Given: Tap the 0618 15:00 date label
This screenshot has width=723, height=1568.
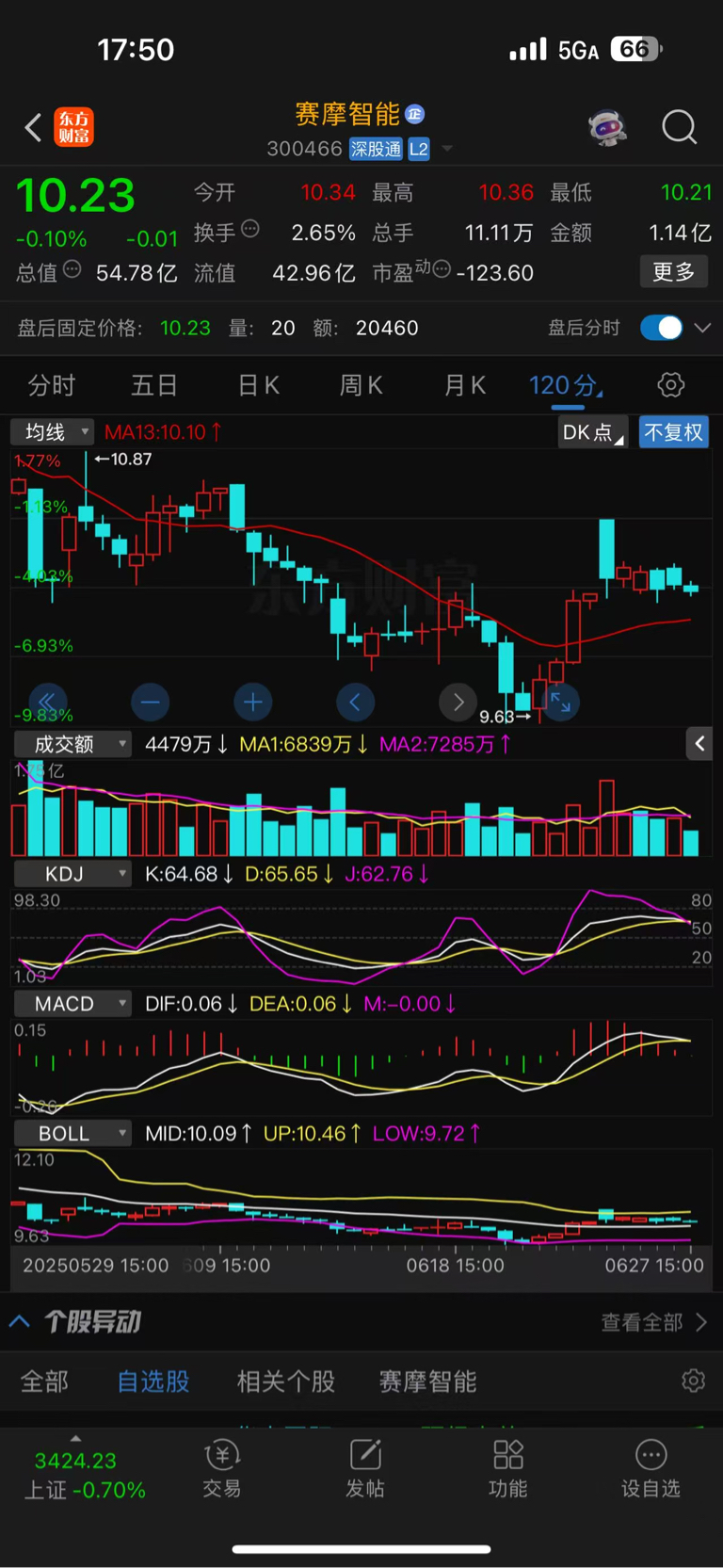Looking at the screenshot, I should (x=455, y=1265).
